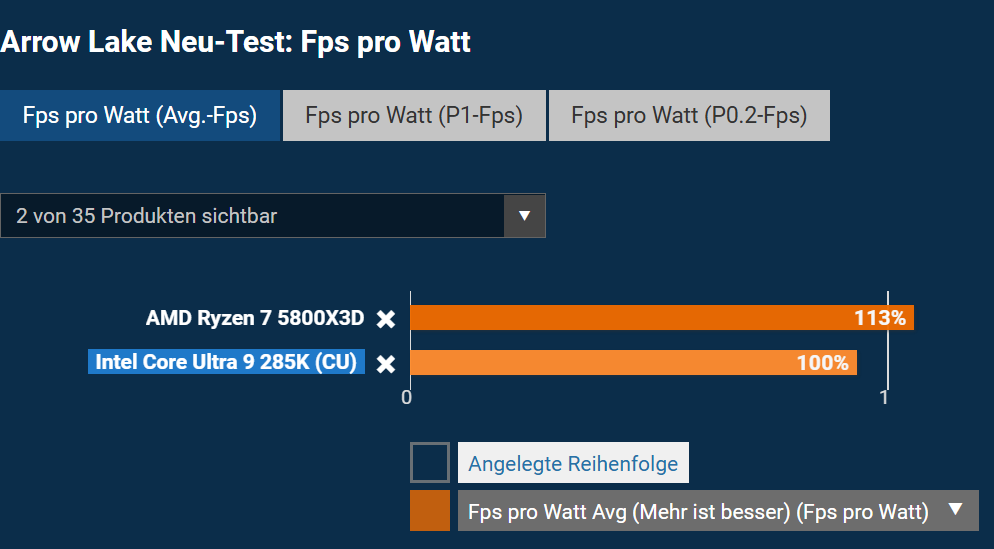Toggle the empty box beside Angelegte Reihenfolge

430,462
